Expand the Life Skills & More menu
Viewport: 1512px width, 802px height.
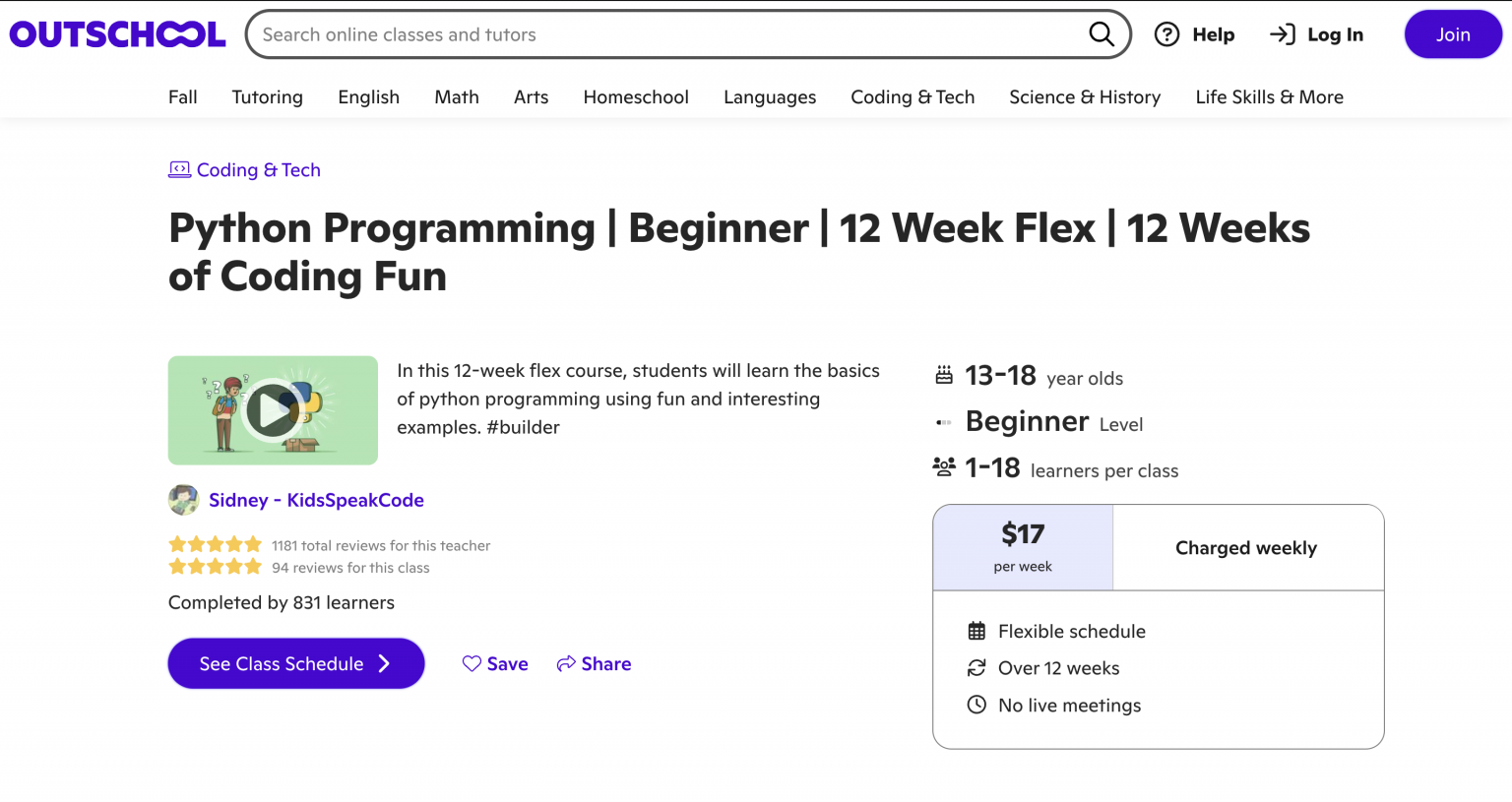(x=1269, y=97)
